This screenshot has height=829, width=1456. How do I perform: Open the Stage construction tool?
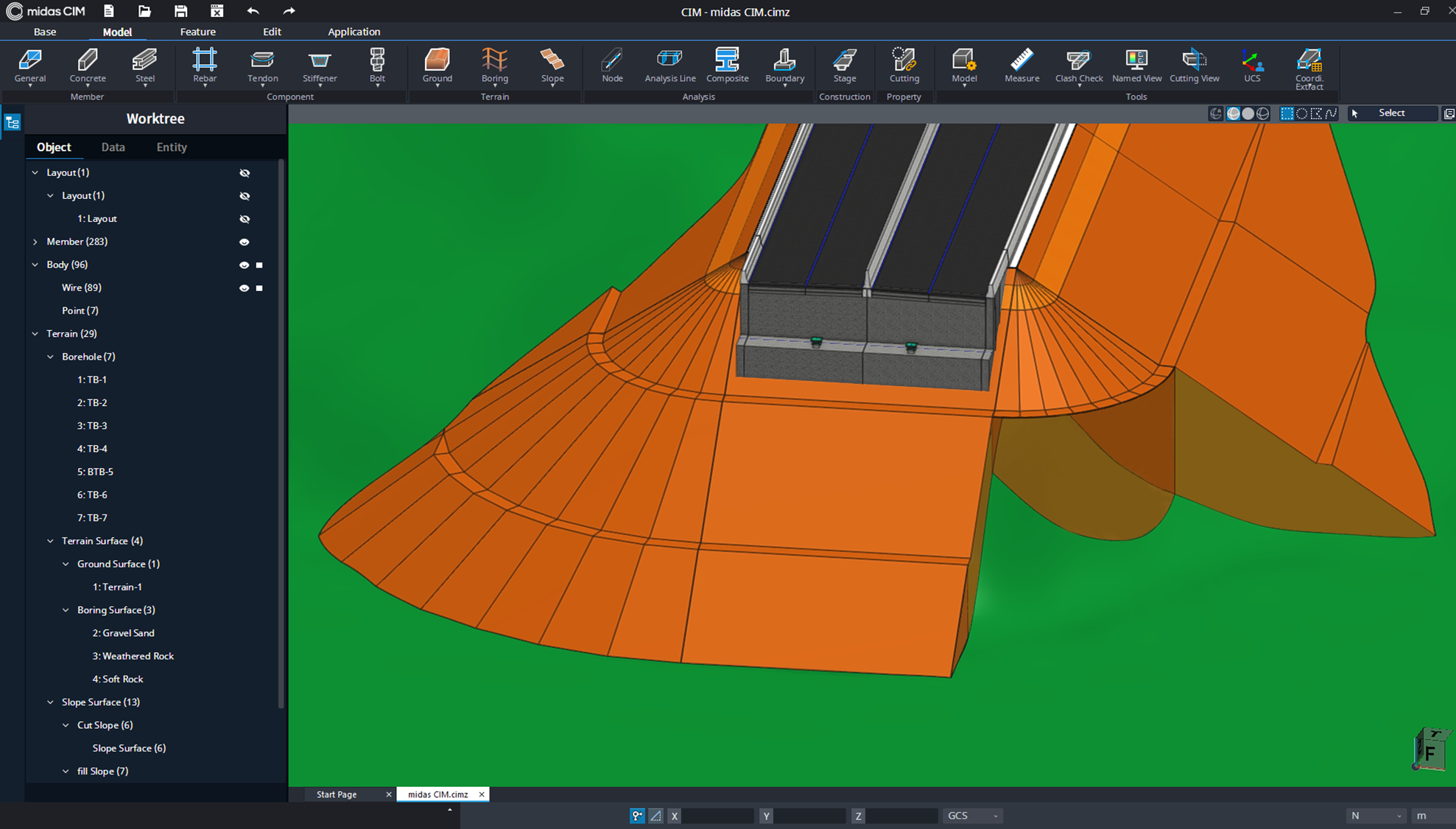click(844, 66)
